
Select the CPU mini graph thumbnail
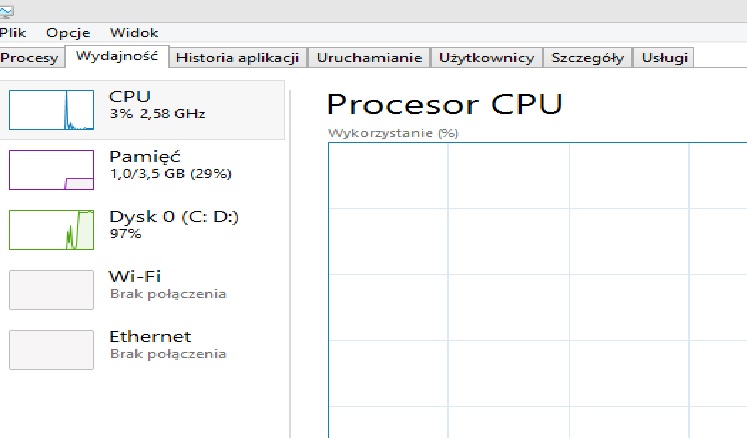click(x=51, y=109)
